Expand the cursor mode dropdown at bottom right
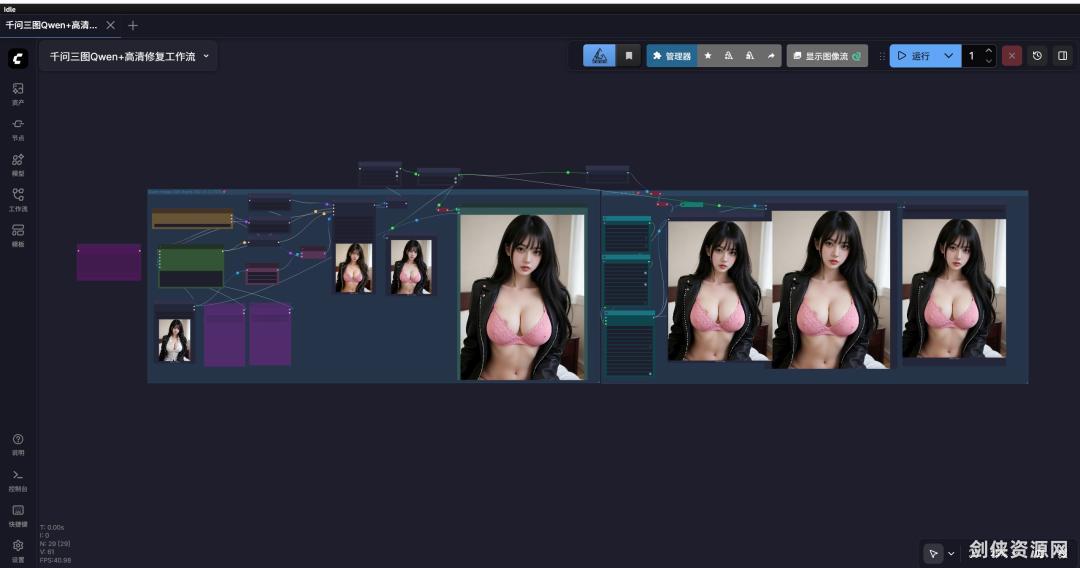This screenshot has width=1080, height=568. point(950,553)
